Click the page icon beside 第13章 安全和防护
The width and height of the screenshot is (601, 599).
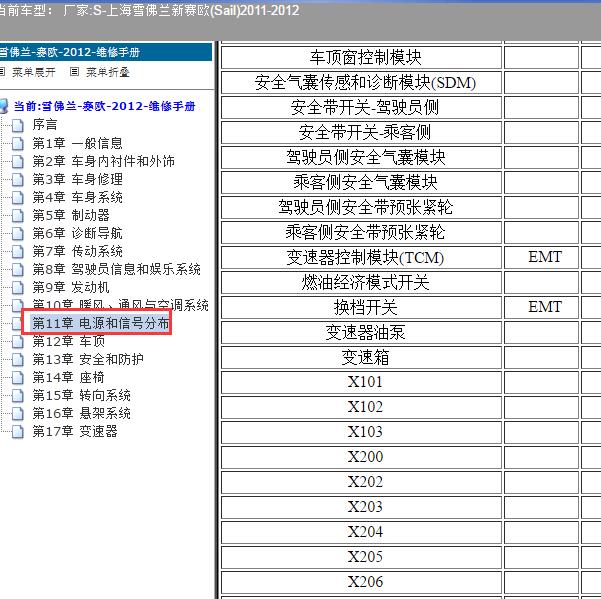pos(18,359)
